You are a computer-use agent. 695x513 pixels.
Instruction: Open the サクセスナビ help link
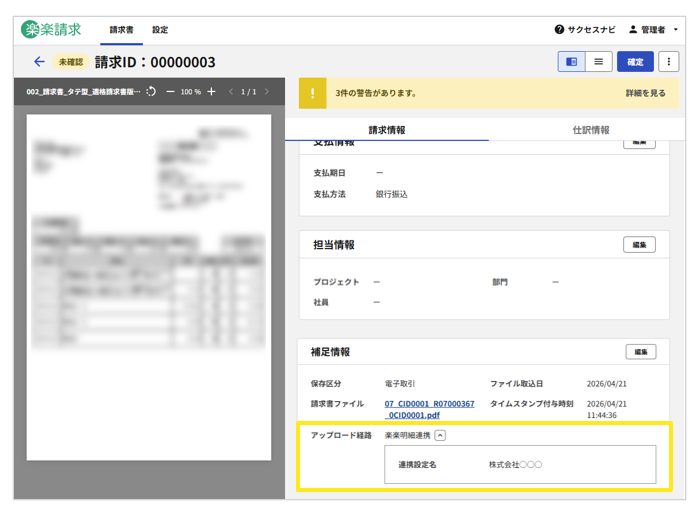[x=585, y=29]
